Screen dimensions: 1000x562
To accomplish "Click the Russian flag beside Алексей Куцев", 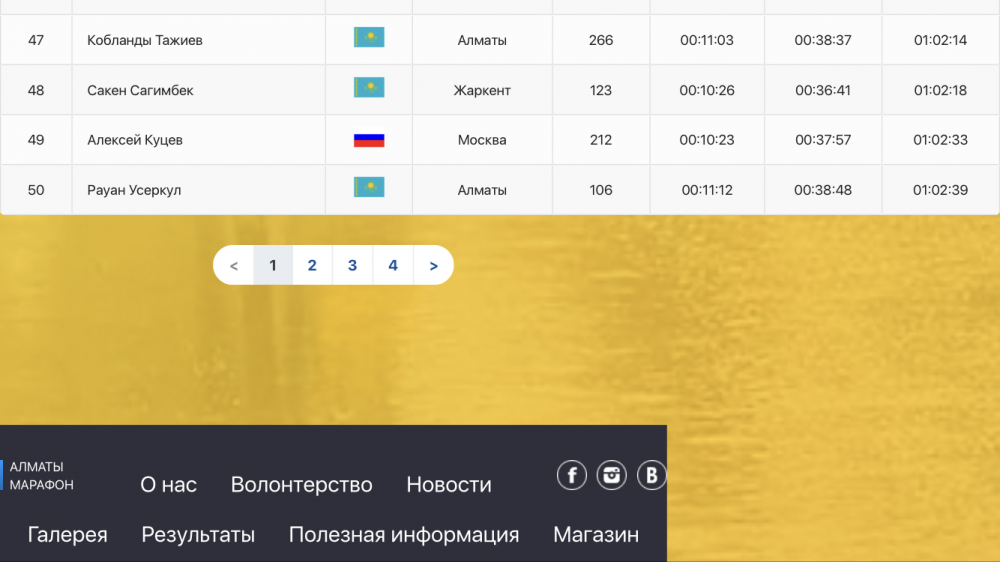I will tap(369, 140).
